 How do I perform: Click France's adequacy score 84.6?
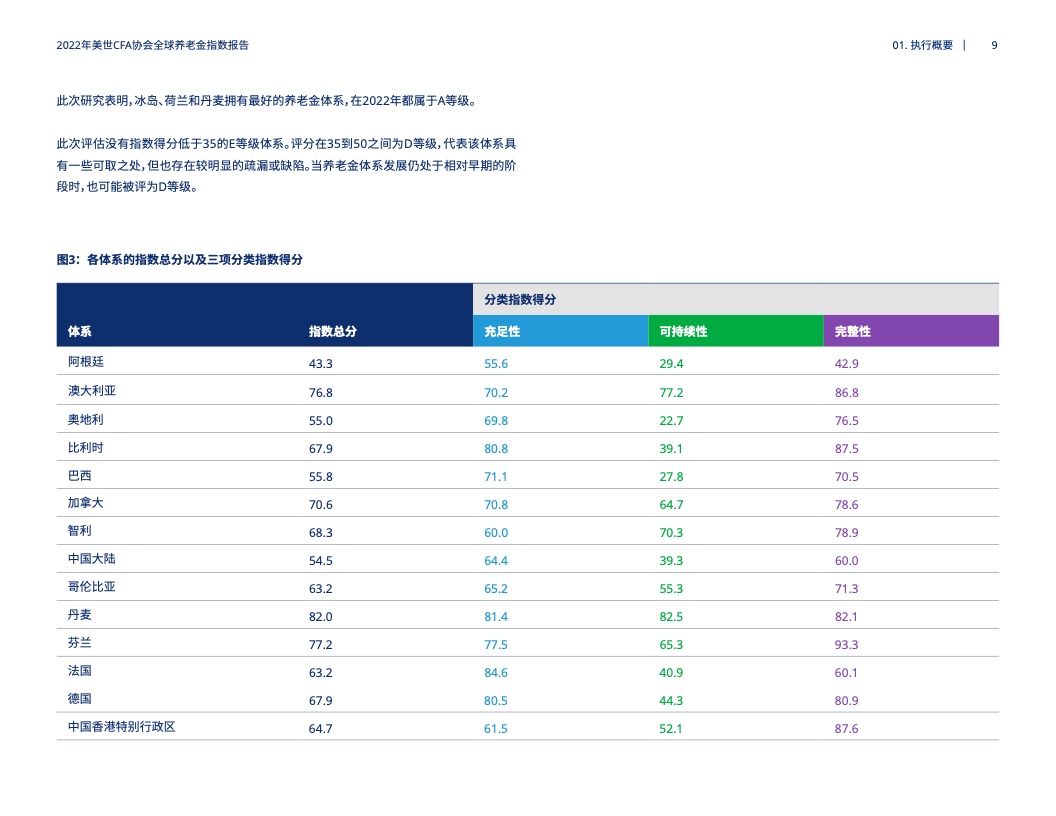(x=496, y=673)
